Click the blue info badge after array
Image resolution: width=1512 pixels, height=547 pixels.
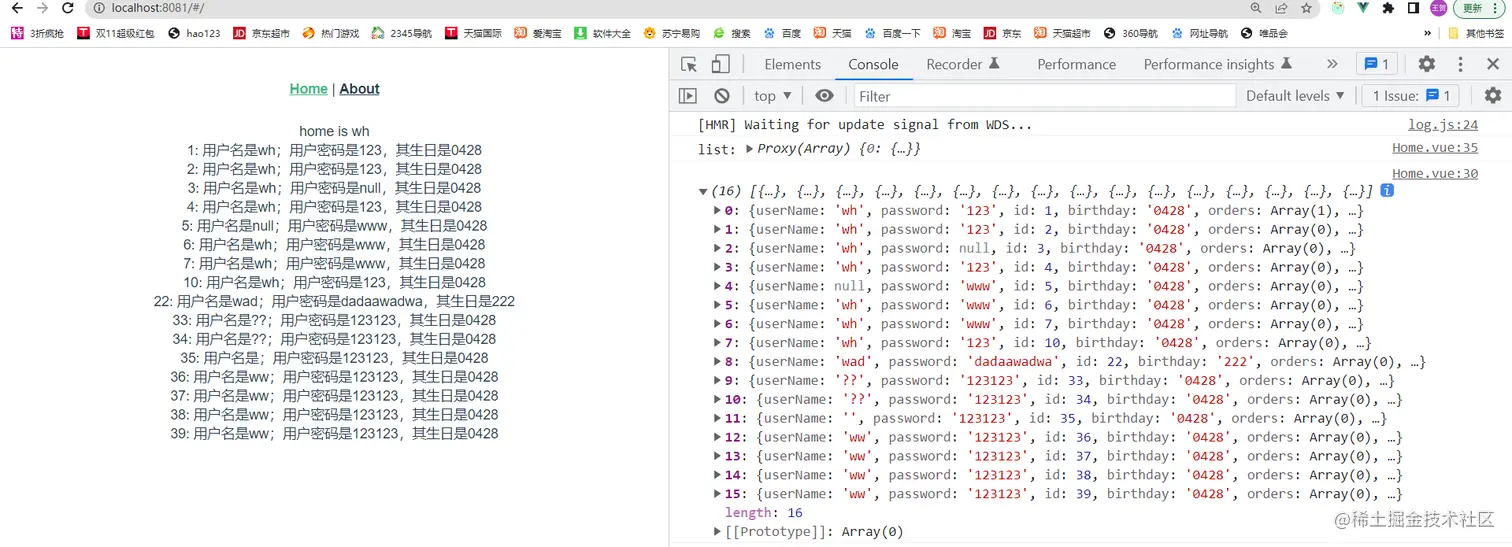[x=1387, y=191]
